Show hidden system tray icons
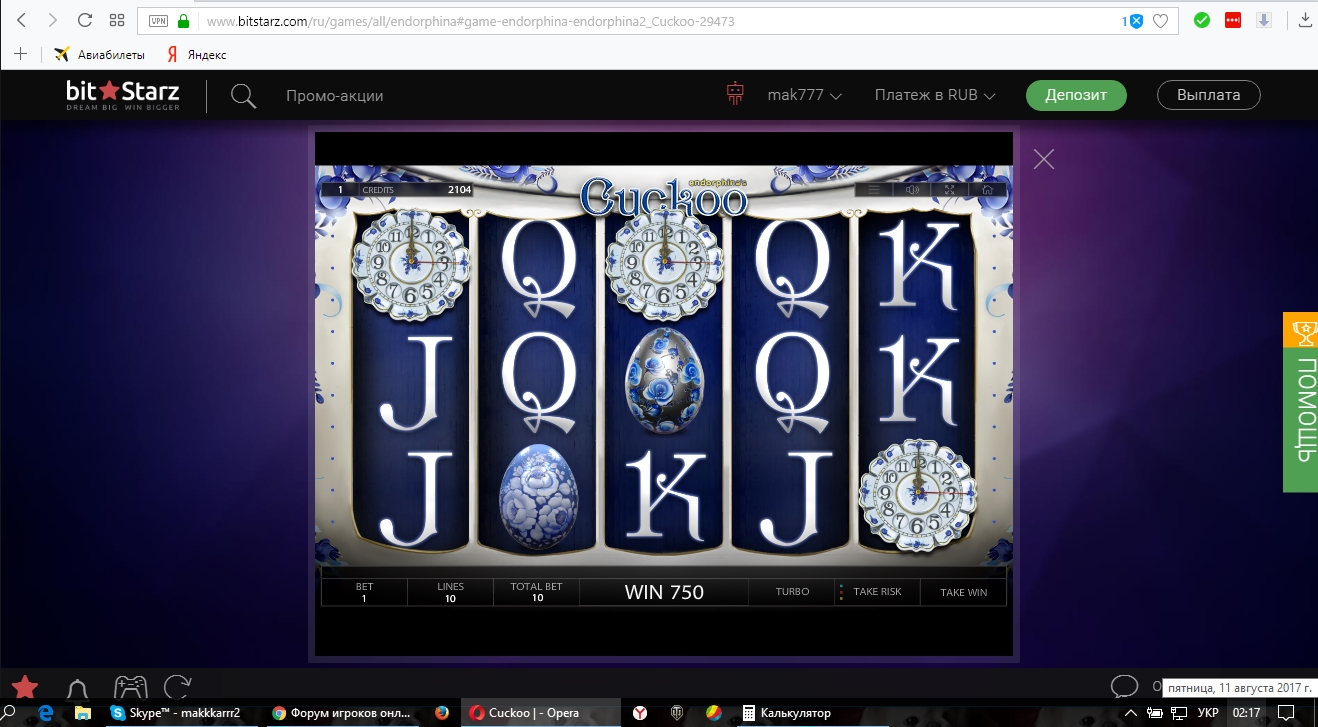 pos(1129,713)
